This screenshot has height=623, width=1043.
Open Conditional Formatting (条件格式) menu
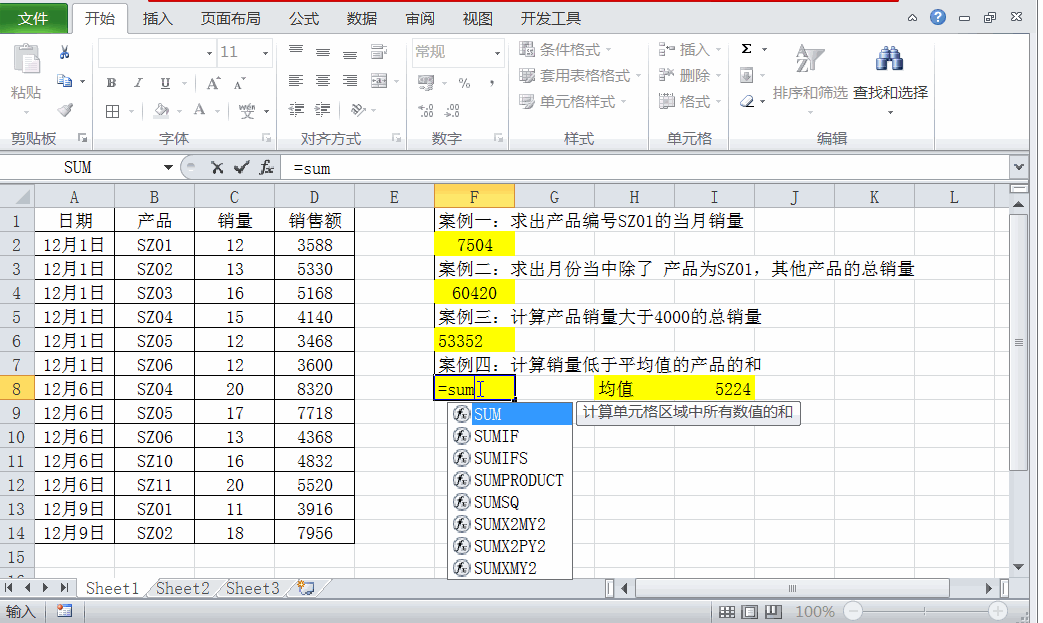point(565,49)
